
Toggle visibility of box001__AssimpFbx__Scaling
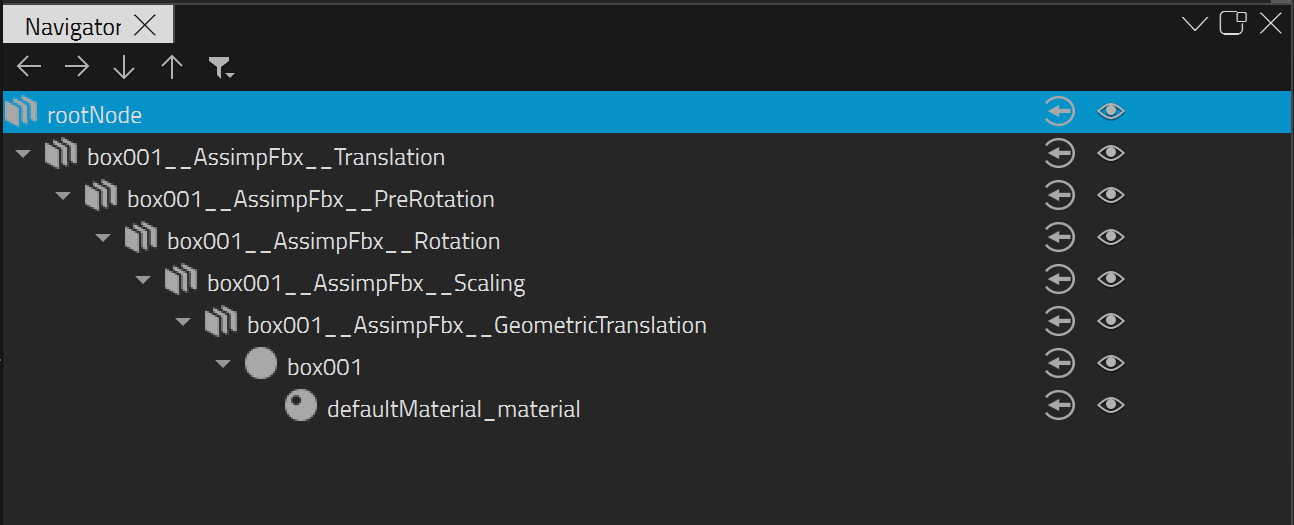point(1111,279)
